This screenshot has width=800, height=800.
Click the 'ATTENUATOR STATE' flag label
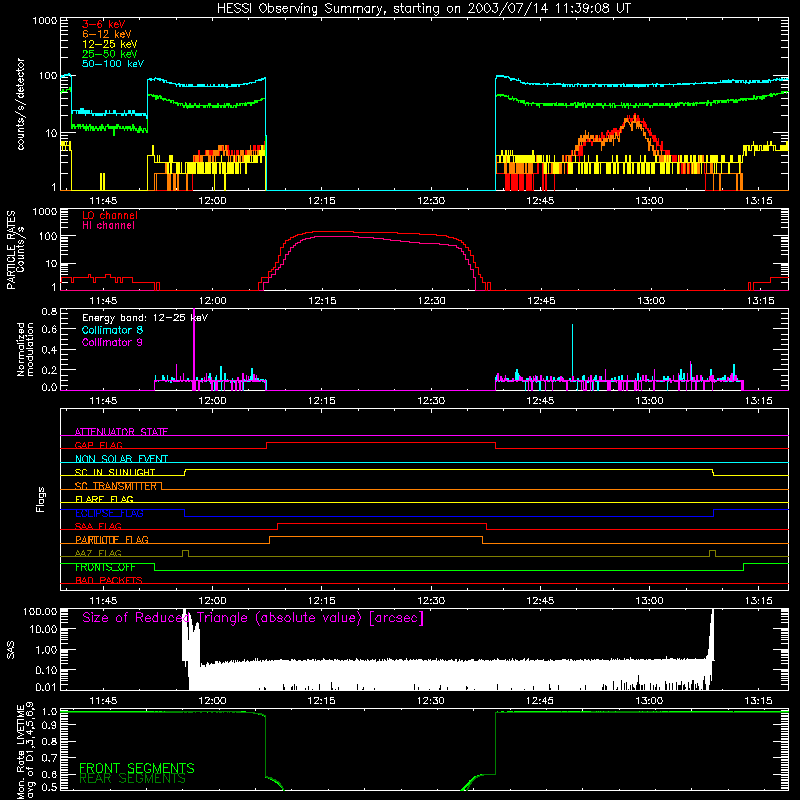pyautogui.click(x=121, y=432)
